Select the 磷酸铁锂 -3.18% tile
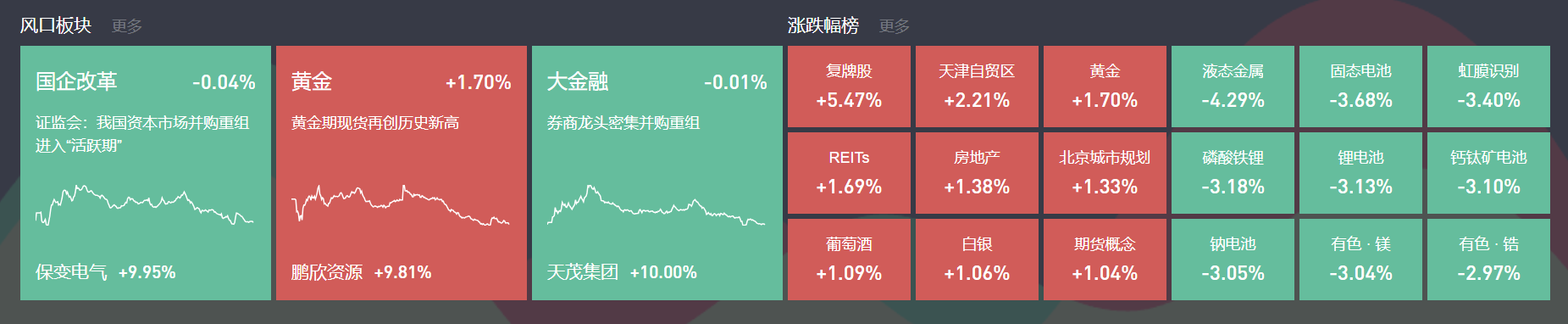The width and height of the screenshot is (1568, 324). tap(1233, 173)
